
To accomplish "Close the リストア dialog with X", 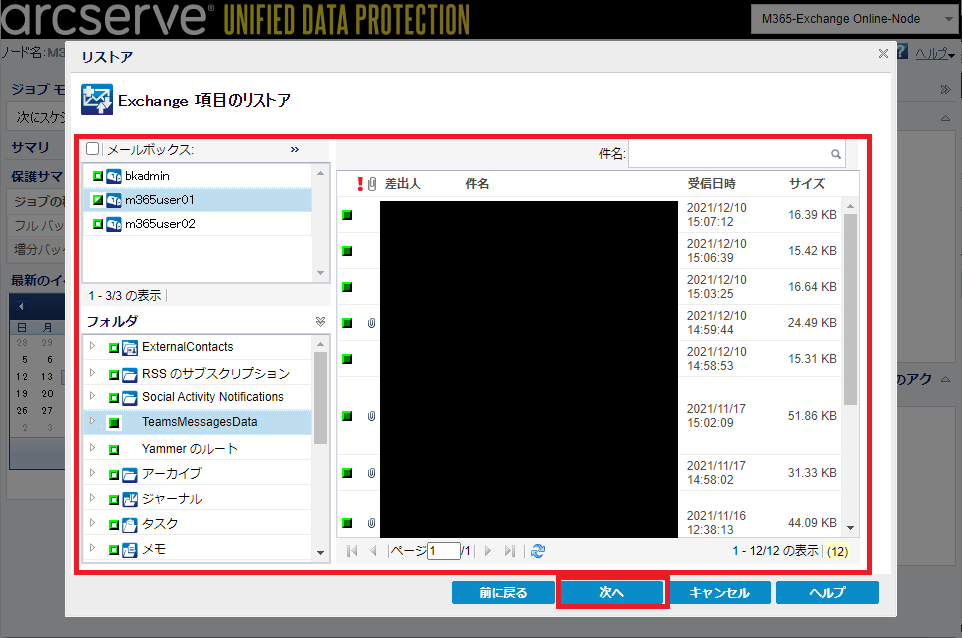I will point(883,54).
